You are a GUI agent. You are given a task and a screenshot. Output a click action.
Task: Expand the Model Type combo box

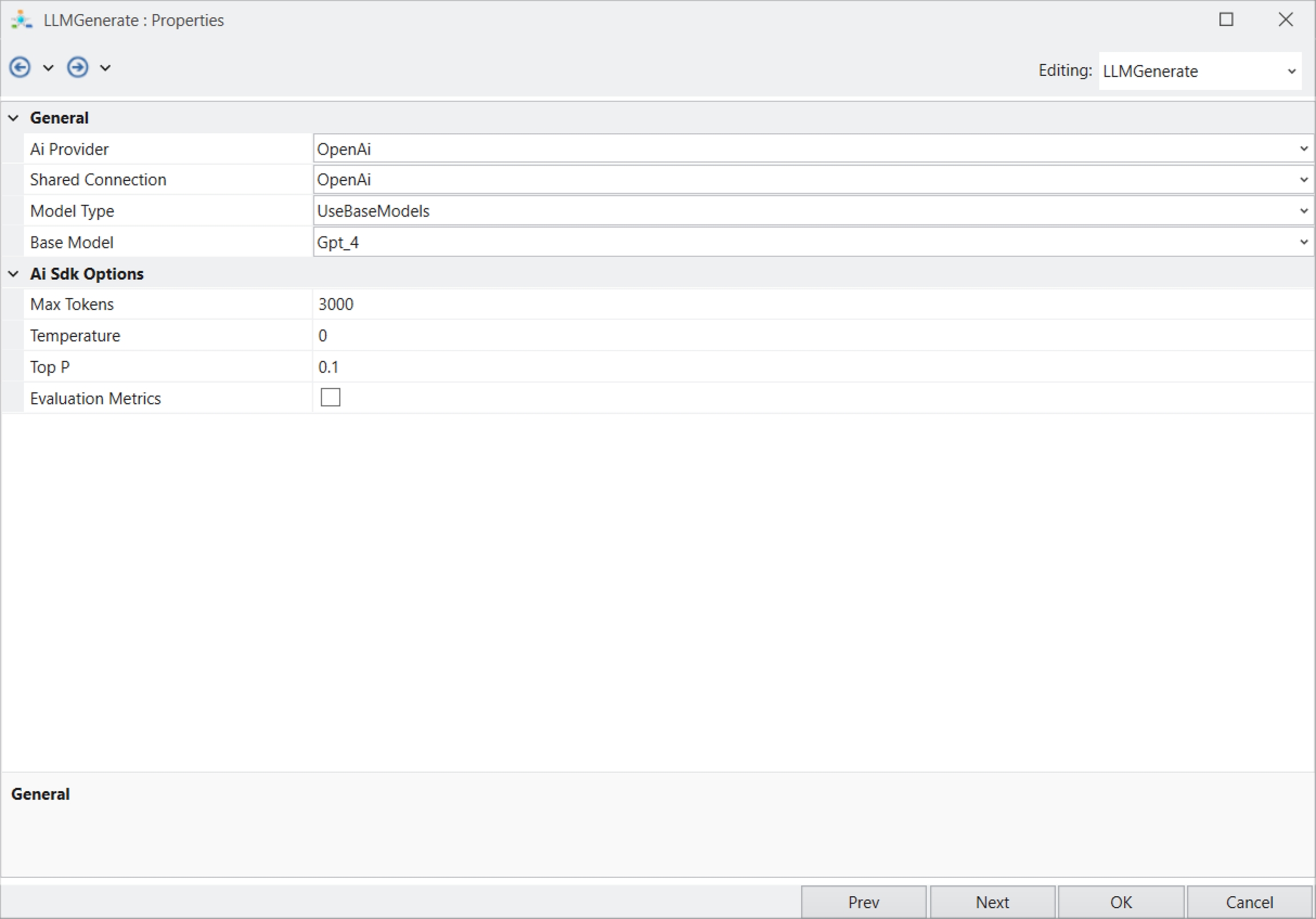[x=1303, y=211]
